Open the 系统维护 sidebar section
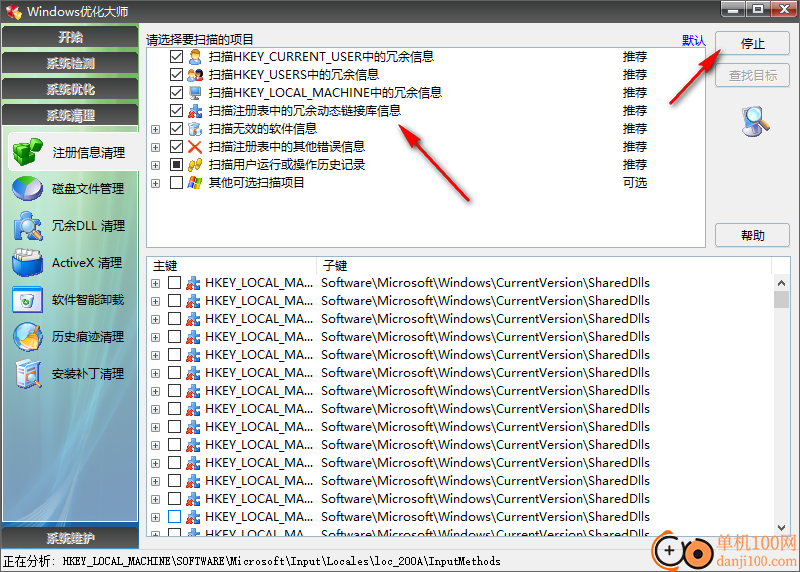The image size is (800, 572). pos(70,538)
